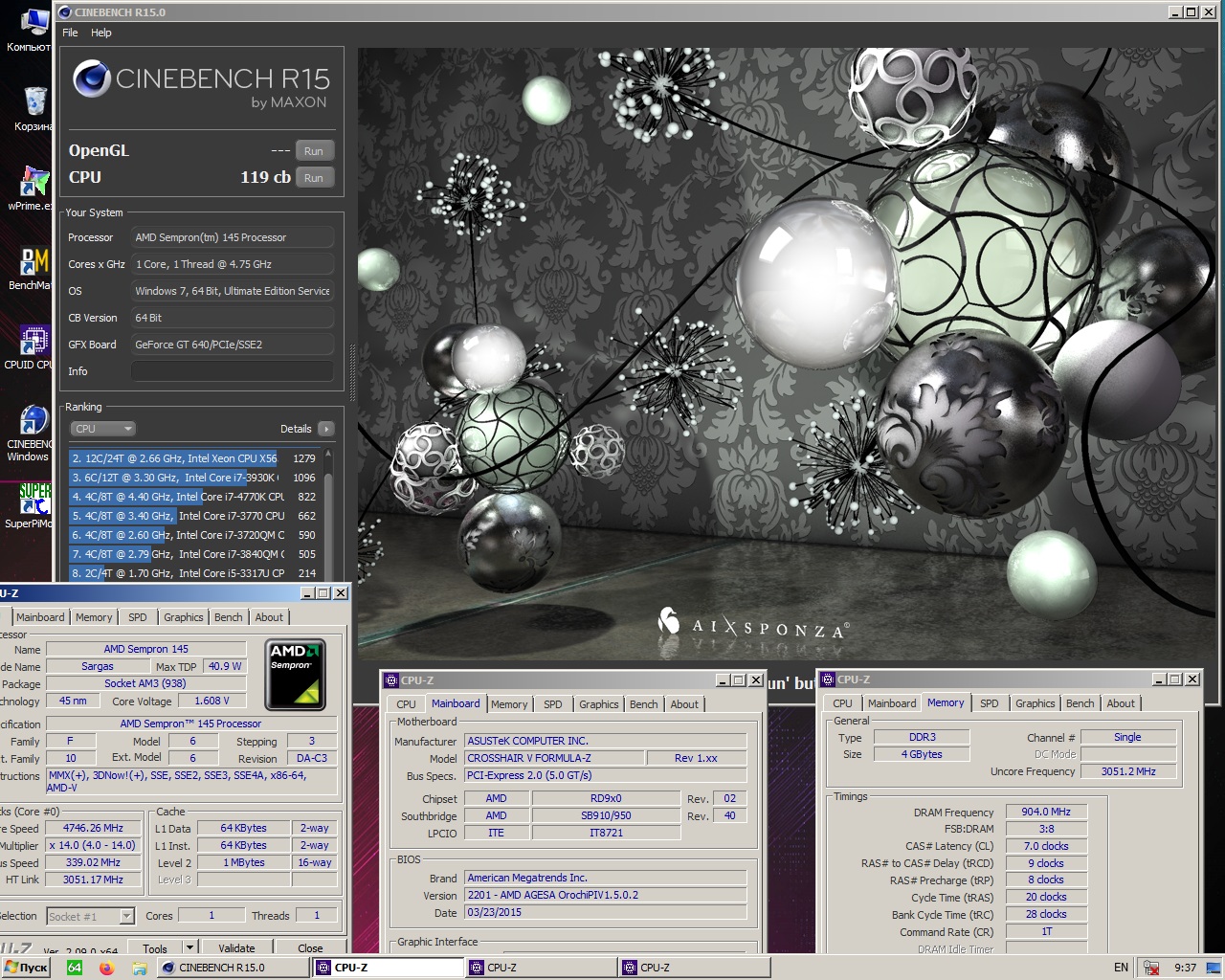The width and height of the screenshot is (1225, 980).
Task: Open the Start (Пуск) menu
Action: tap(26, 968)
